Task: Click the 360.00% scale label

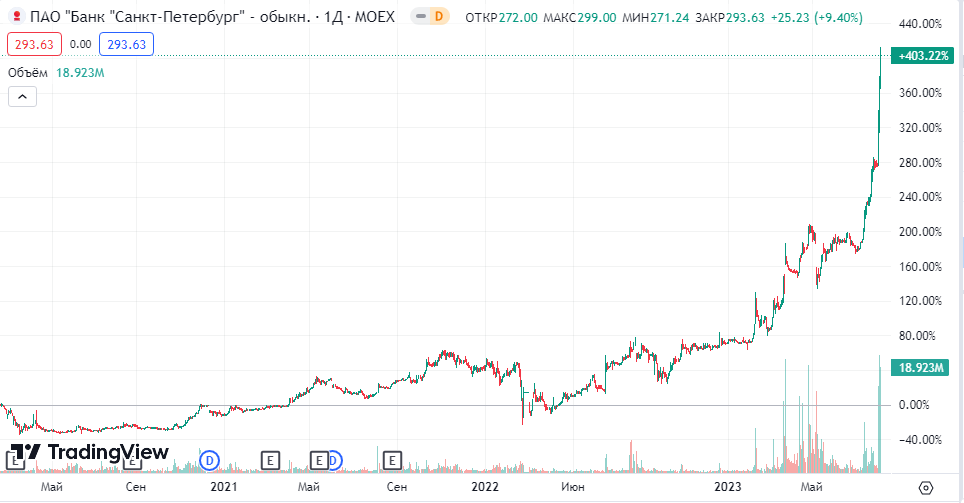Action: 920,93
